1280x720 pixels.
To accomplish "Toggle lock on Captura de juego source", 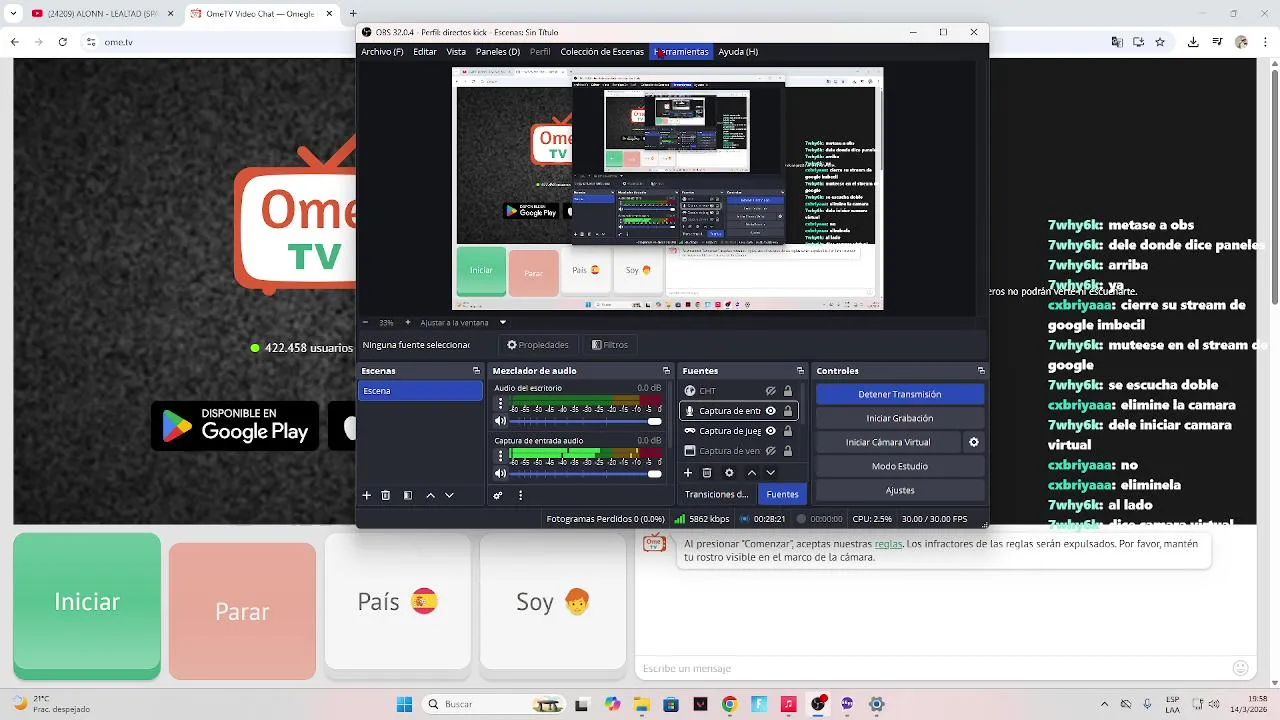I will (788, 431).
